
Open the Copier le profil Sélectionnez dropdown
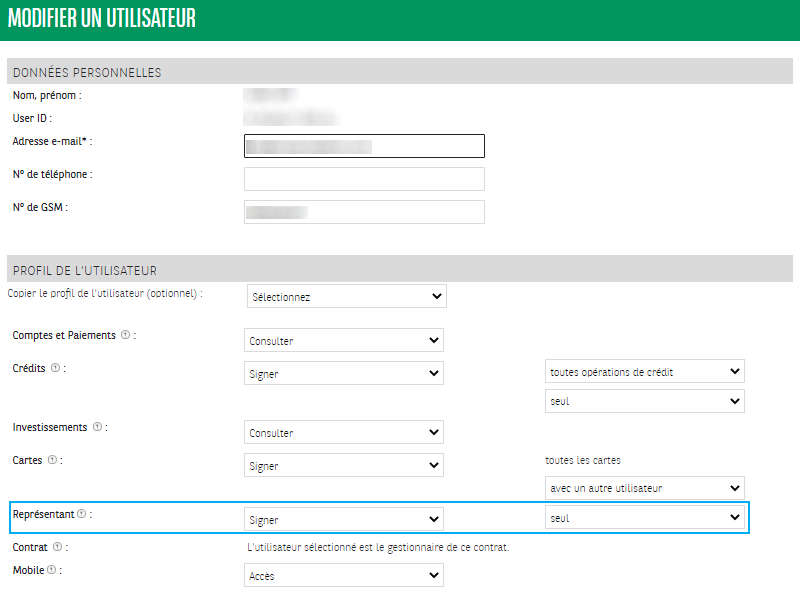(x=346, y=297)
